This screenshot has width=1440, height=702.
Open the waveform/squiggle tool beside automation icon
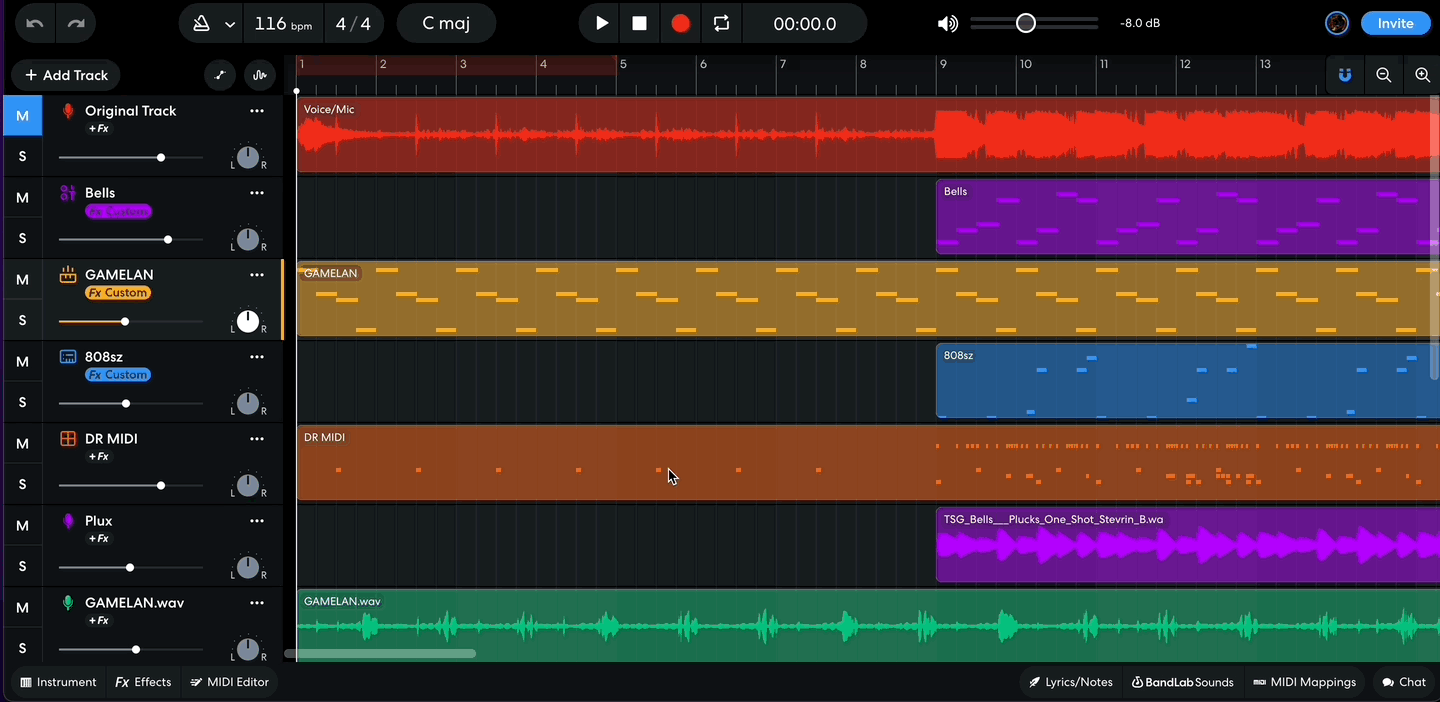click(259, 75)
